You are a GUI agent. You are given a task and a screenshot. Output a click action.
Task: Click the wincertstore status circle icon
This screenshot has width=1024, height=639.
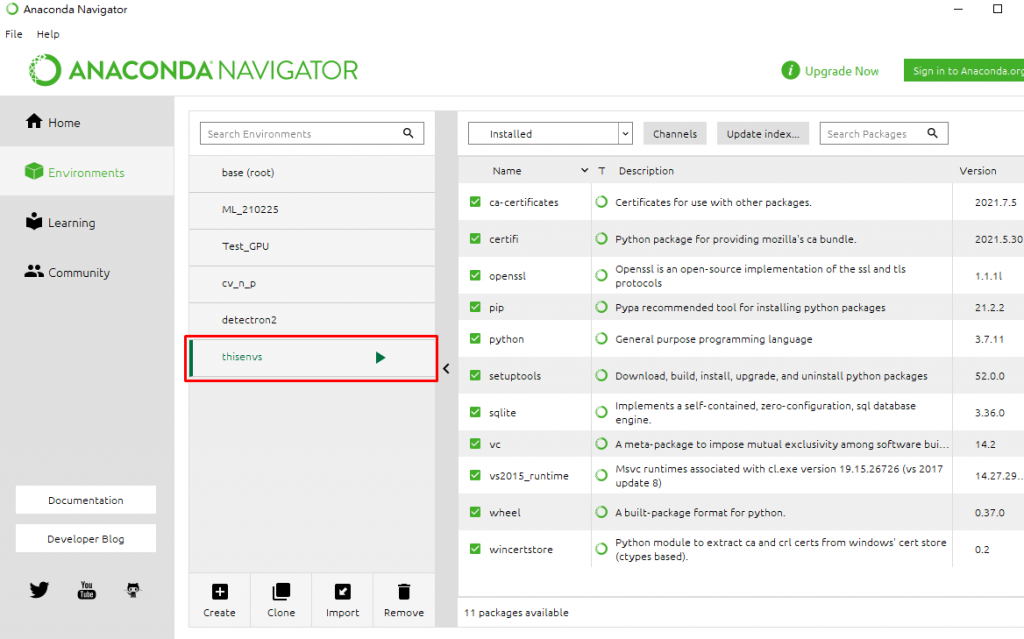601,549
